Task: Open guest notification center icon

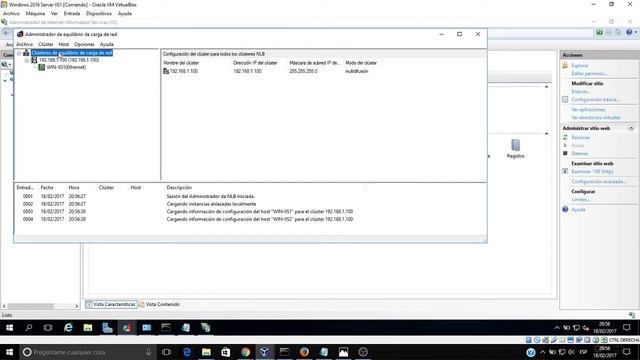Action: (627, 328)
